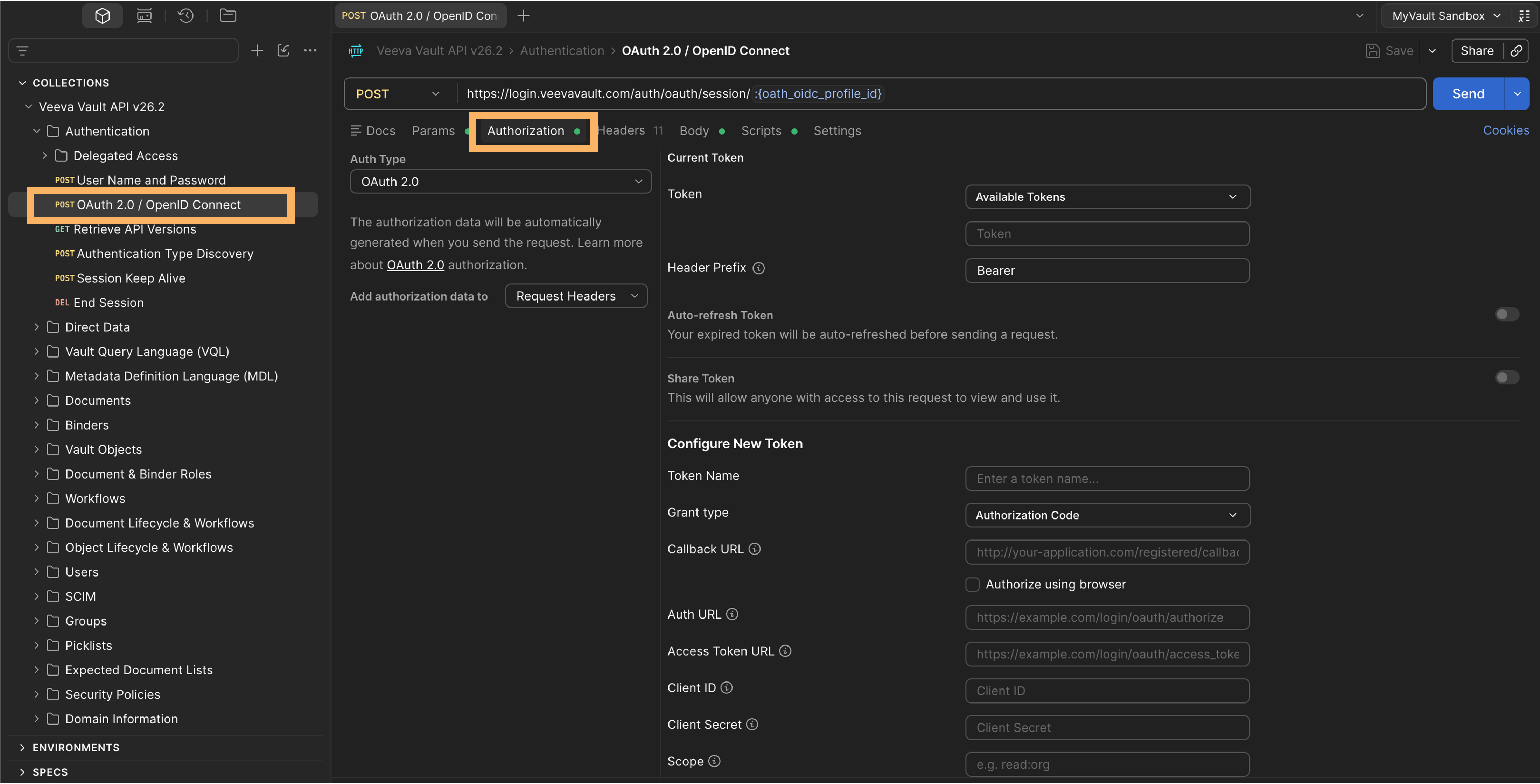Click info icon next to Scope
This screenshot has width=1540, height=784.
tap(714, 761)
